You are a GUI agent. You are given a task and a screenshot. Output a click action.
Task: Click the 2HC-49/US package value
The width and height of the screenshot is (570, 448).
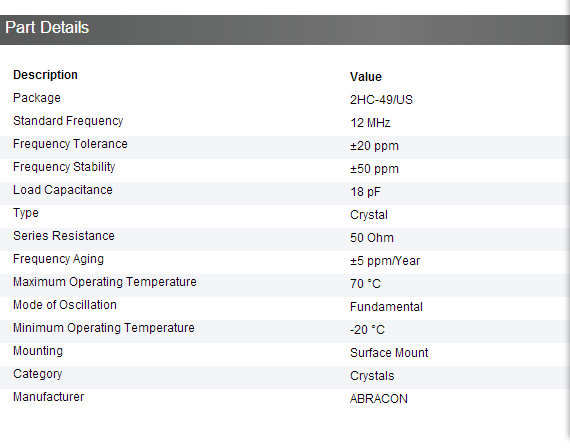point(381,100)
